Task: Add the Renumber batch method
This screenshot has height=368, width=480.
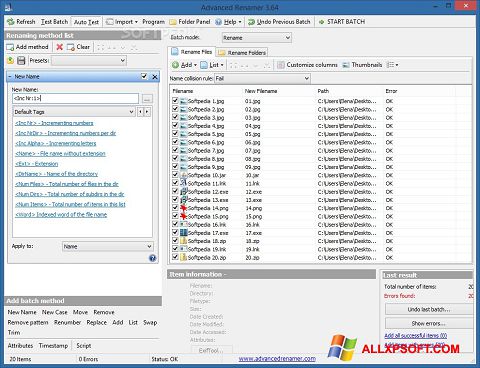Action: click(67, 323)
